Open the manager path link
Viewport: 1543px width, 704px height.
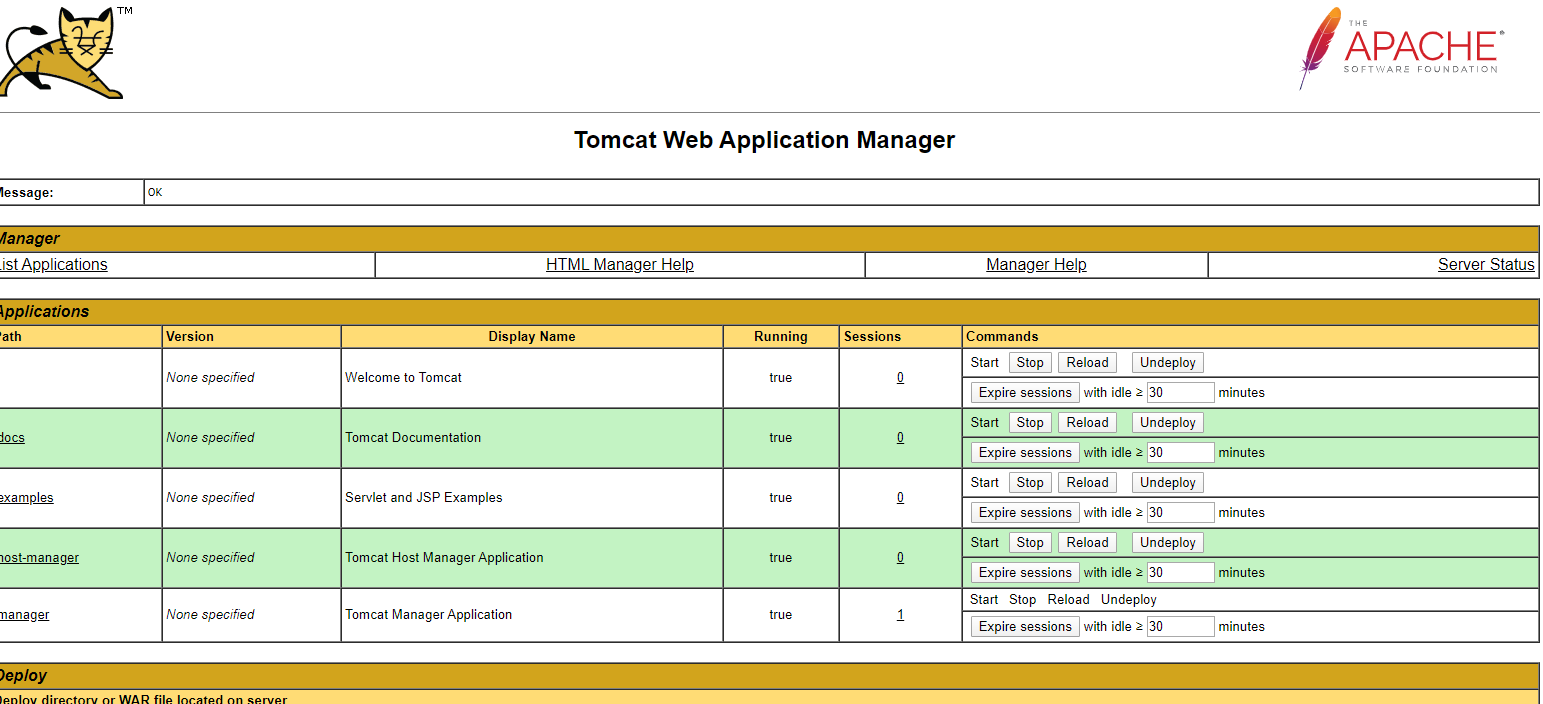tap(24, 615)
